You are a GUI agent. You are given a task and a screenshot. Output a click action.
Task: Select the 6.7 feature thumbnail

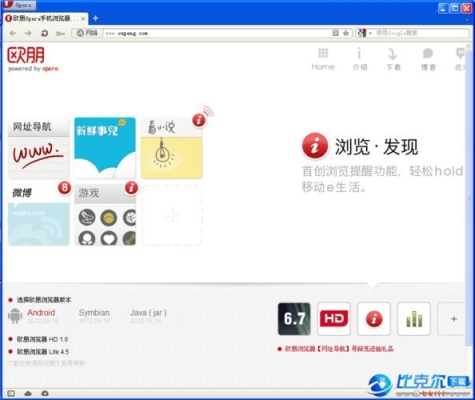coord(294,319)
